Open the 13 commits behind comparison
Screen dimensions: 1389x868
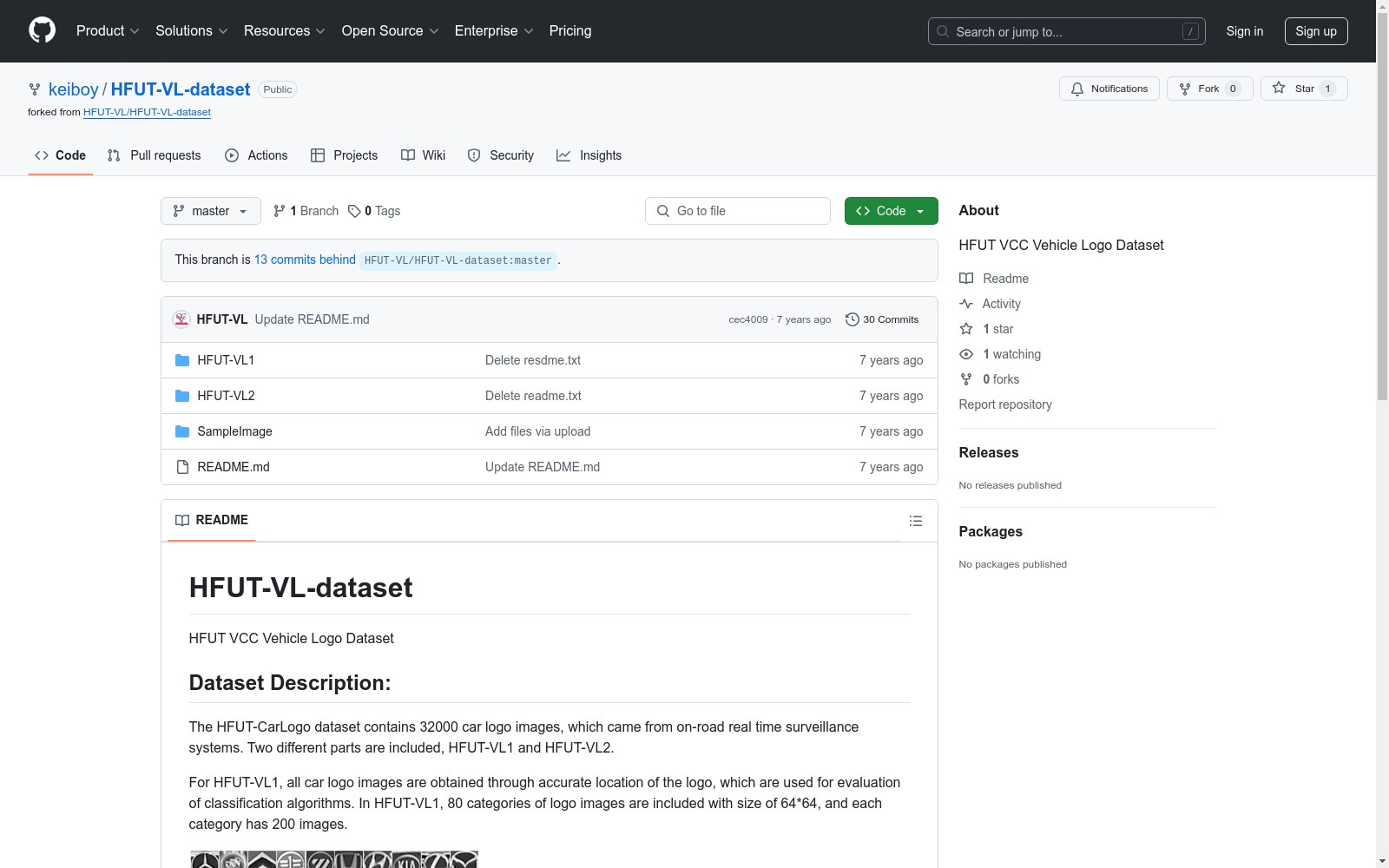[305, 260]
